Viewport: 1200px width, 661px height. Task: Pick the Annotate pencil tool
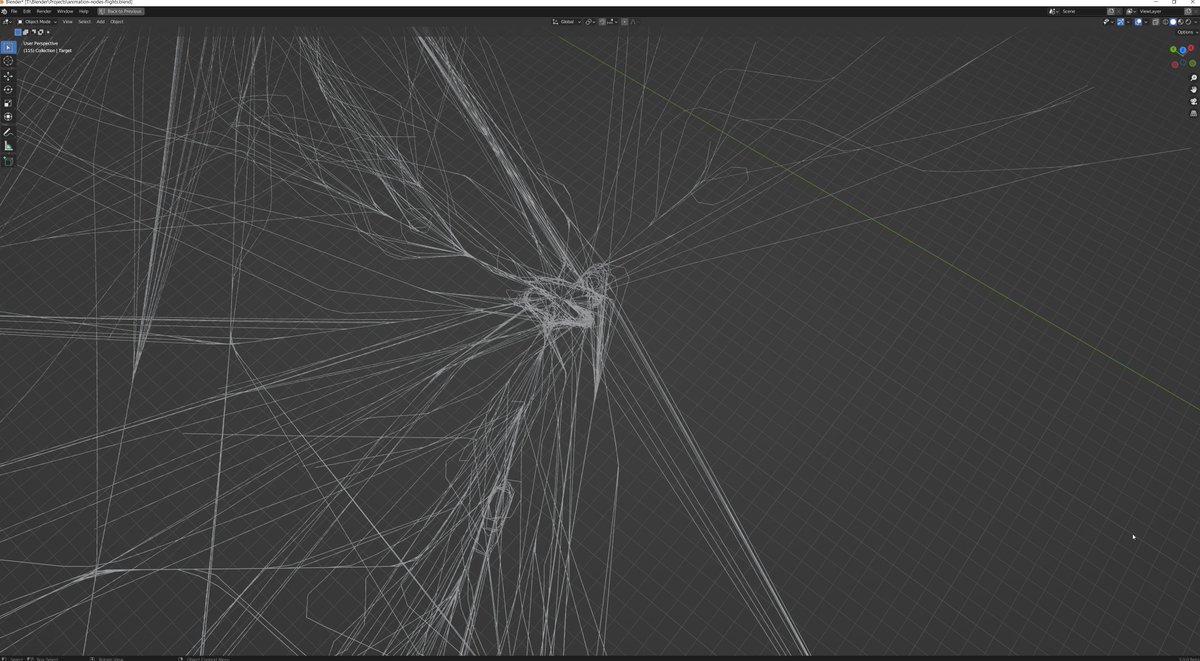point(8,132)
